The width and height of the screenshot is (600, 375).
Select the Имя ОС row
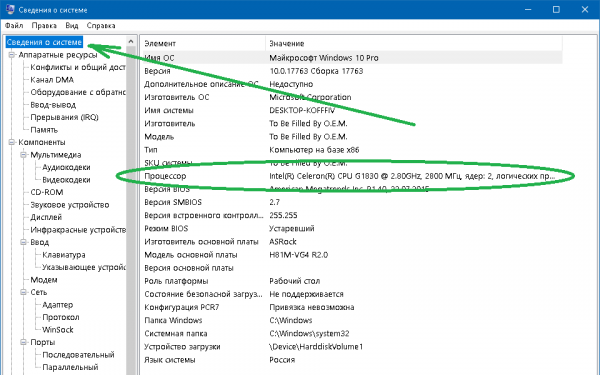click(352, 58)
